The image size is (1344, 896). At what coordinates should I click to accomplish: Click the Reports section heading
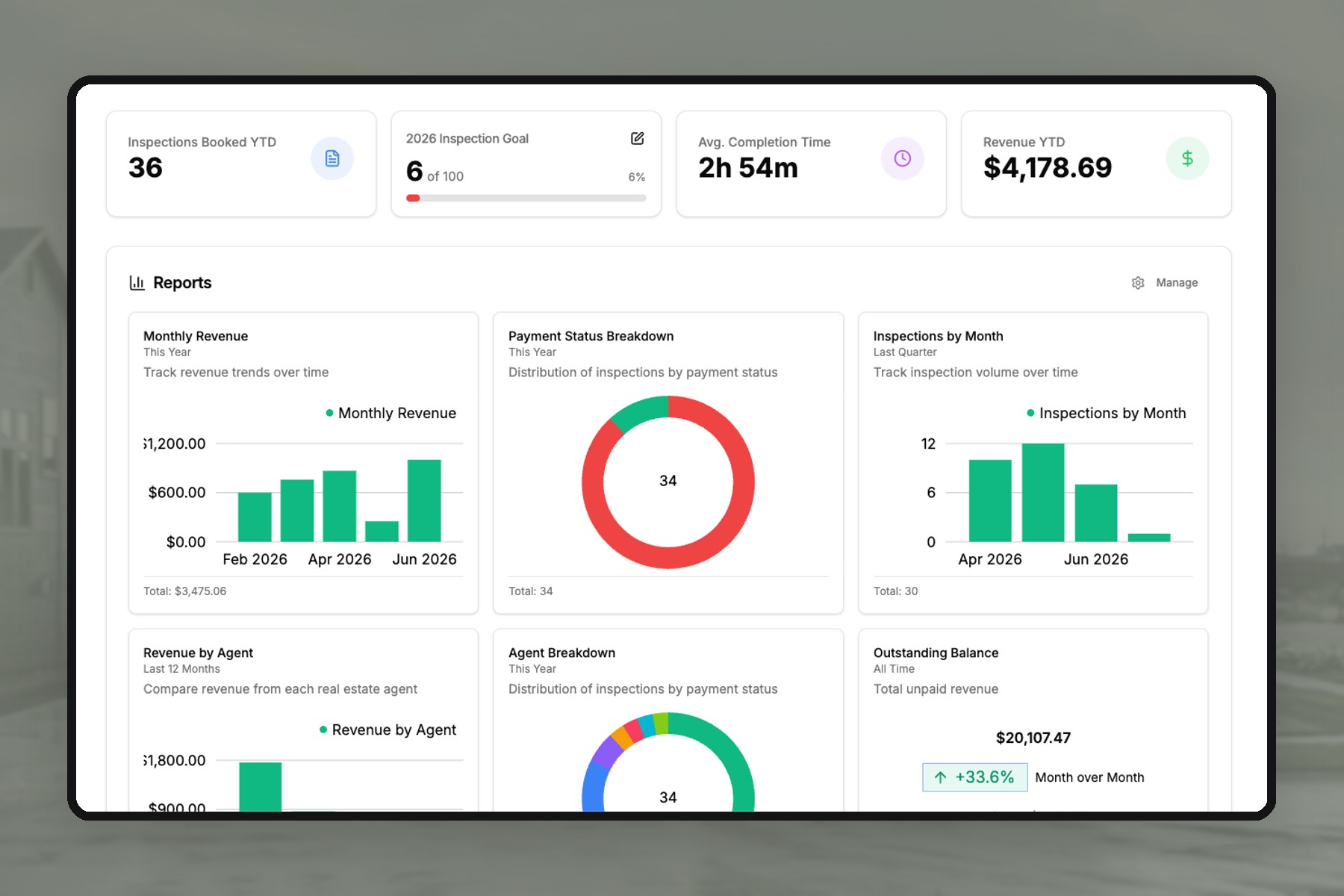182,283
